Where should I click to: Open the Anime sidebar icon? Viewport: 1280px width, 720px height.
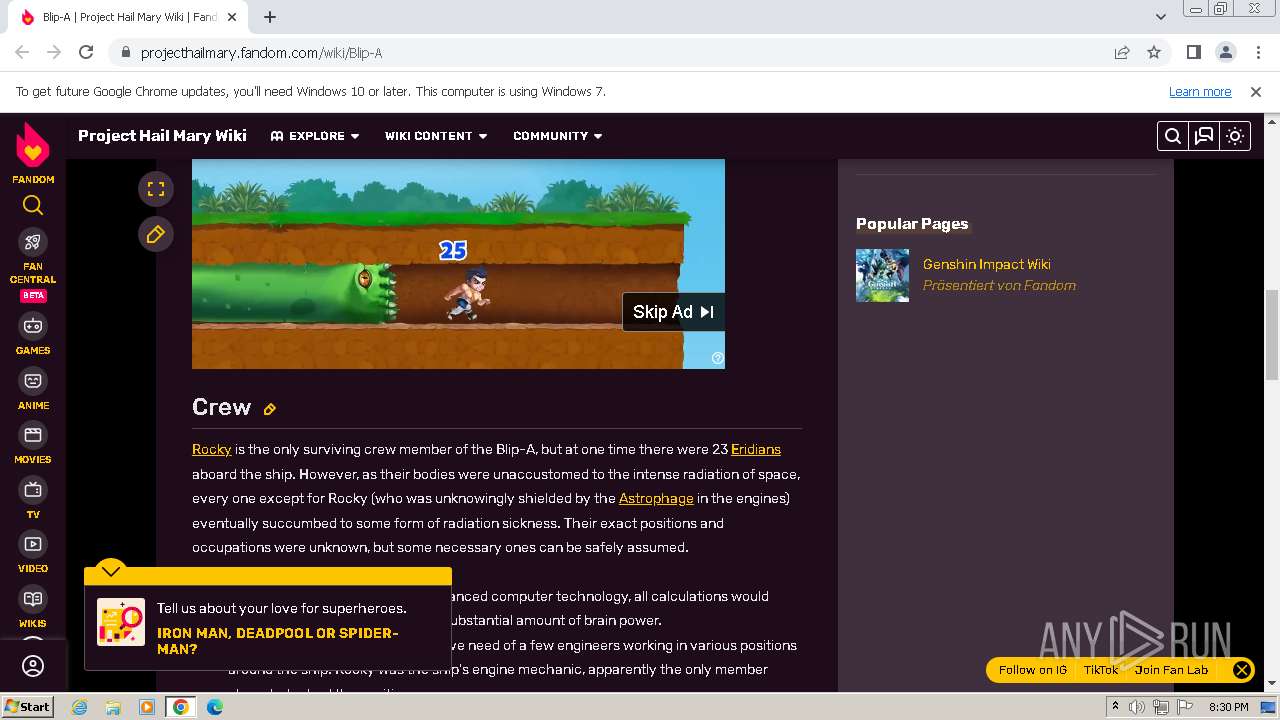(33, 381)
